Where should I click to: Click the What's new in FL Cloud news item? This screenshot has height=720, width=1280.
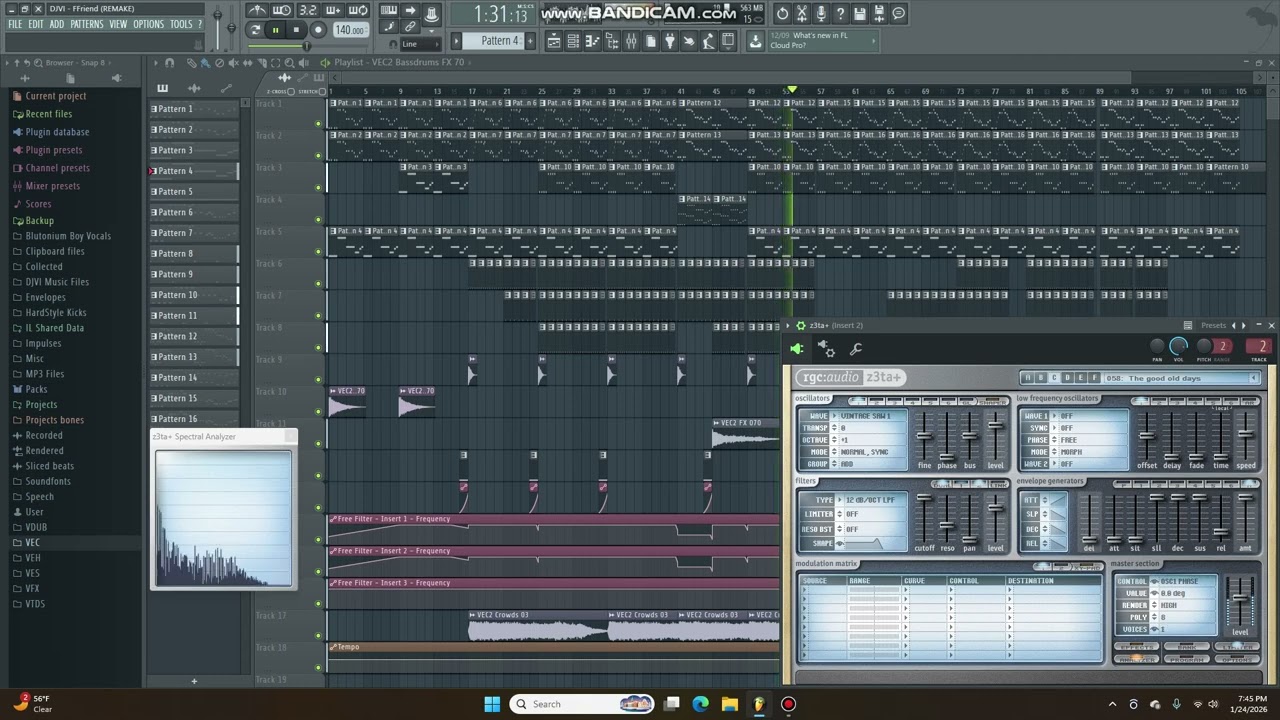tap(824, 41)
